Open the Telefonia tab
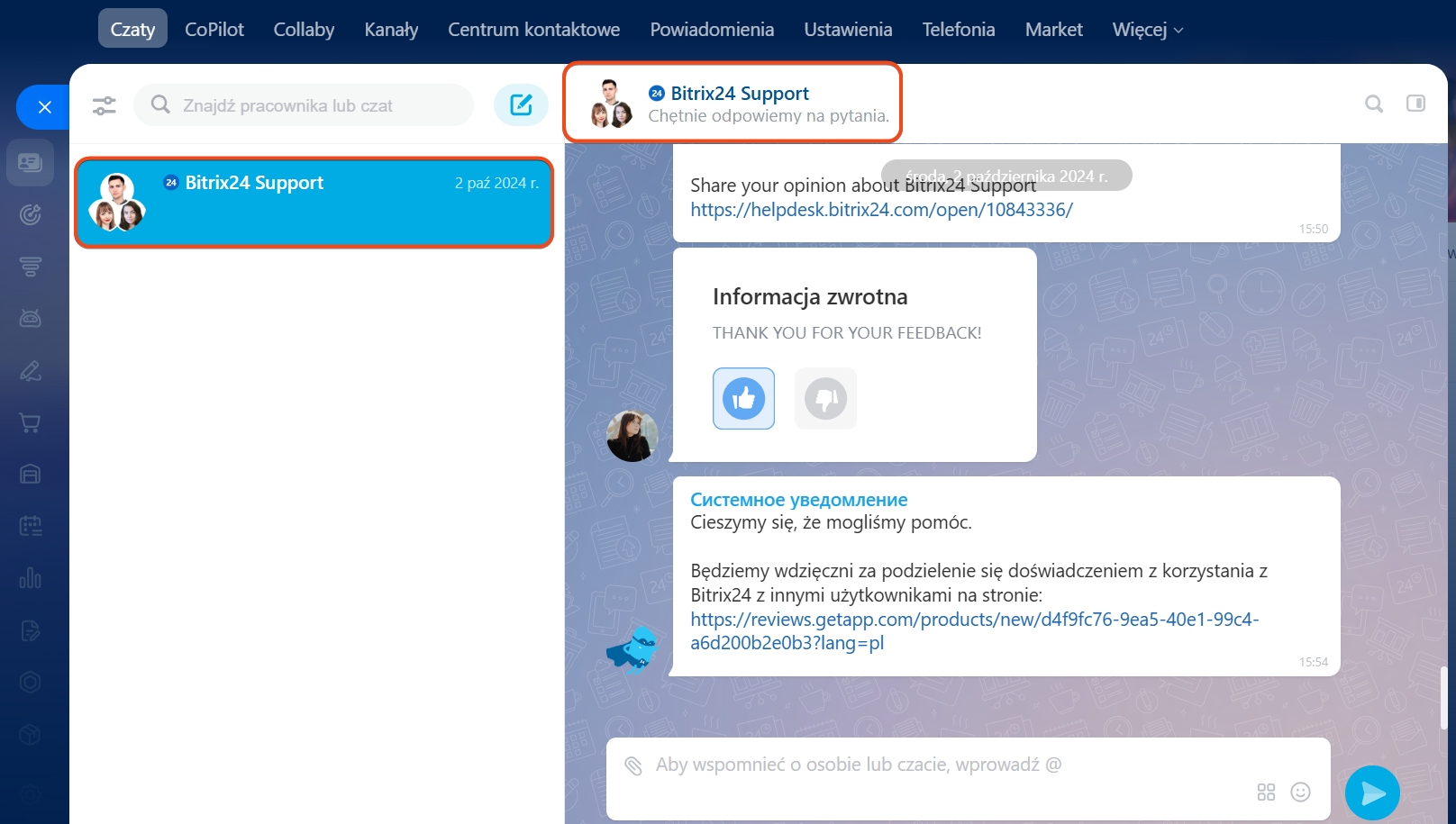Image resolution: width=1456 pixels, height=824 pixels. pos(959,29)
